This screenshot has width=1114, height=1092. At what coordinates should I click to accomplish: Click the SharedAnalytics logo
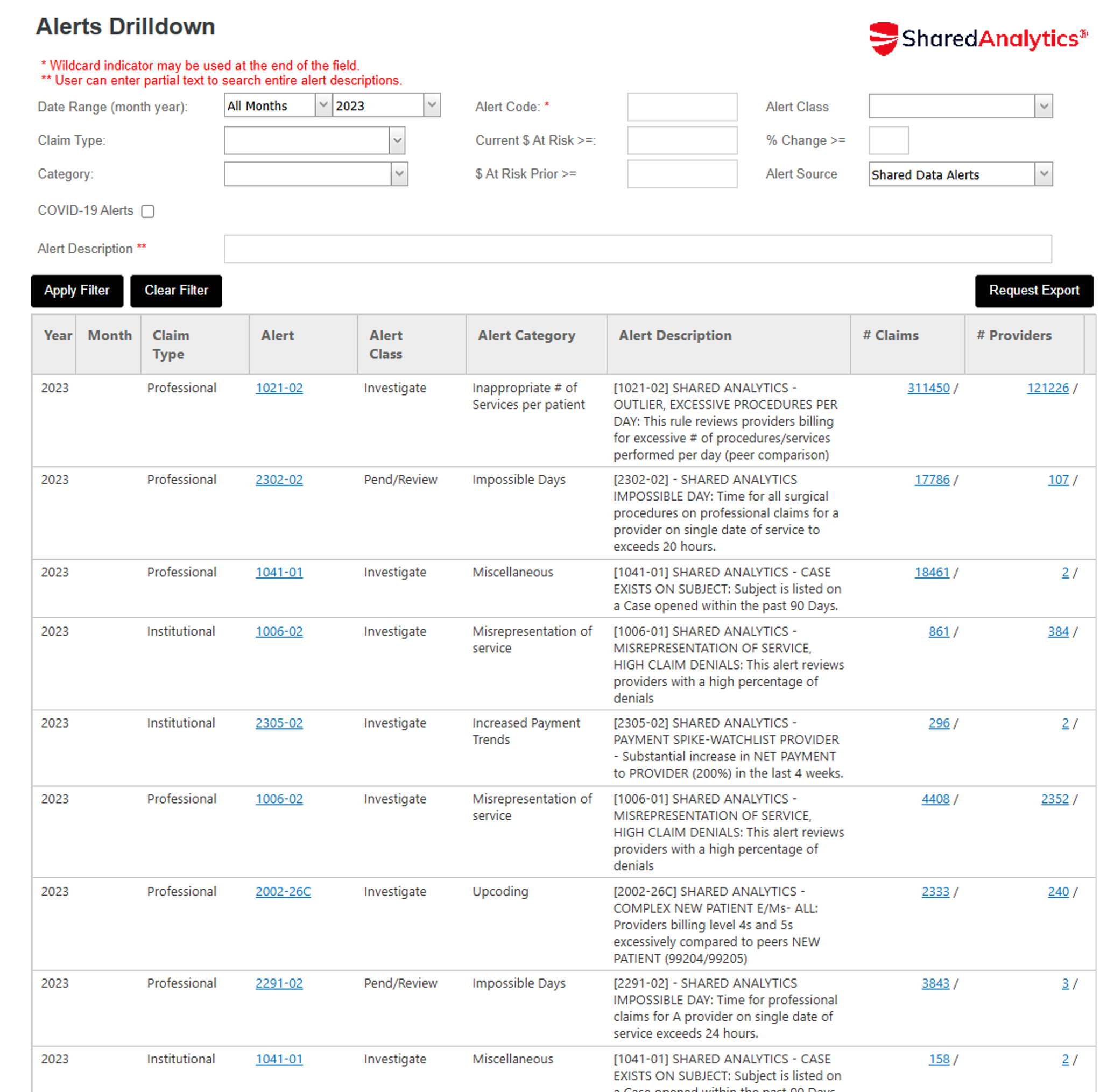click(x=978, y=38)
